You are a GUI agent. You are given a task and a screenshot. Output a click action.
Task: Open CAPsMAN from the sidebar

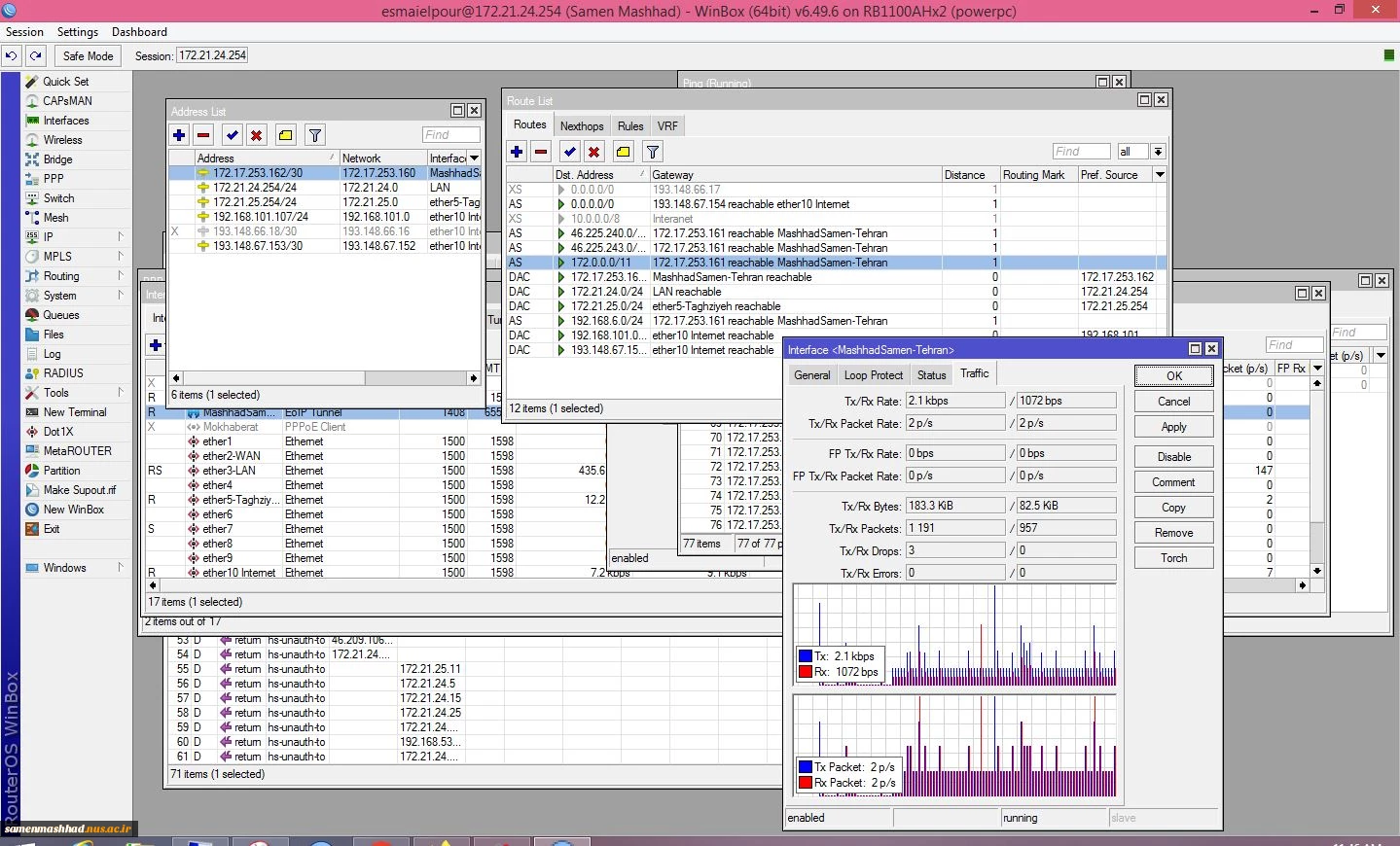pyautogui.click(x=68, y=101)
